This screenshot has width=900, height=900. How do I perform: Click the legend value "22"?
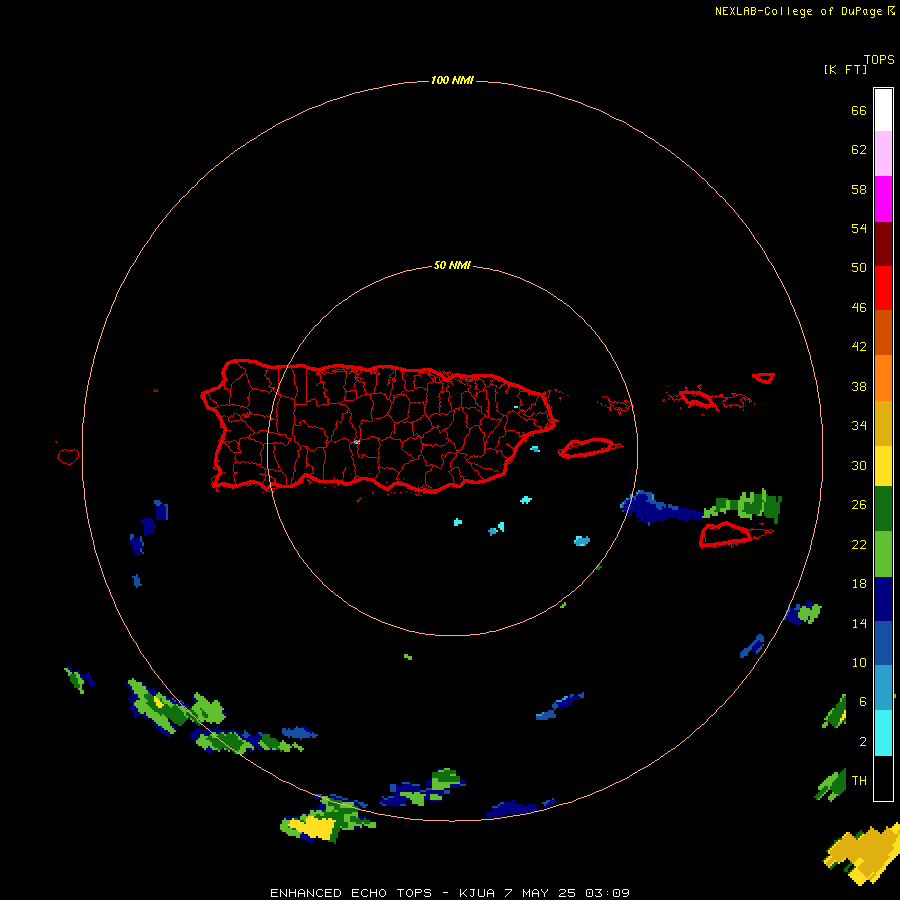tap(859, 544)
